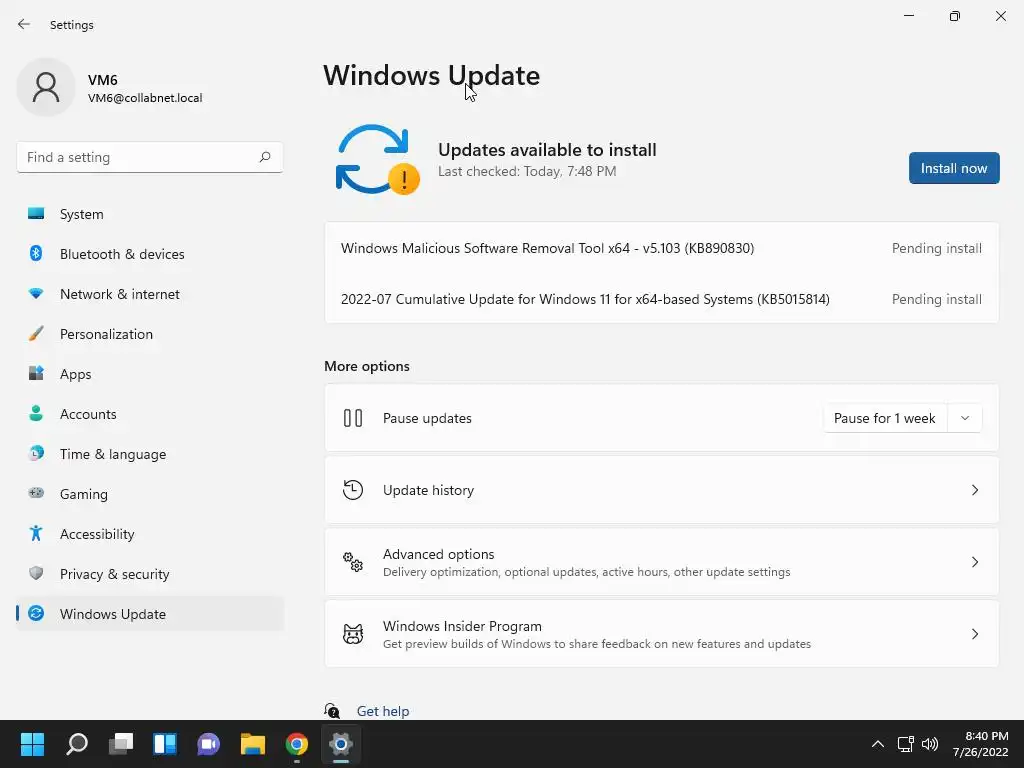Click the Update history clock icon
1024x768 pixels.
click(353, 490)
